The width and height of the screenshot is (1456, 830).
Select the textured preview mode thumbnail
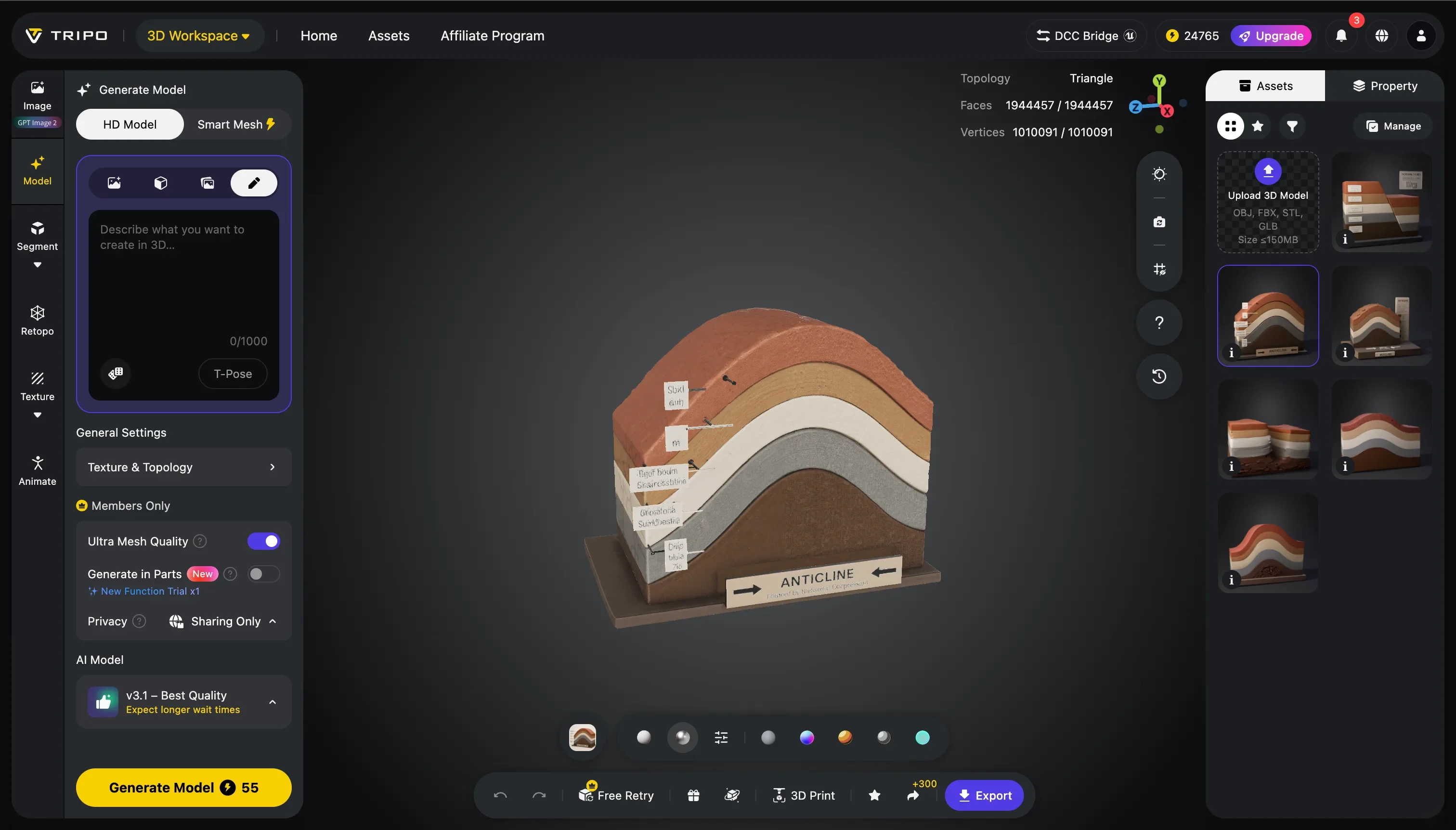[x=583, y=738]
